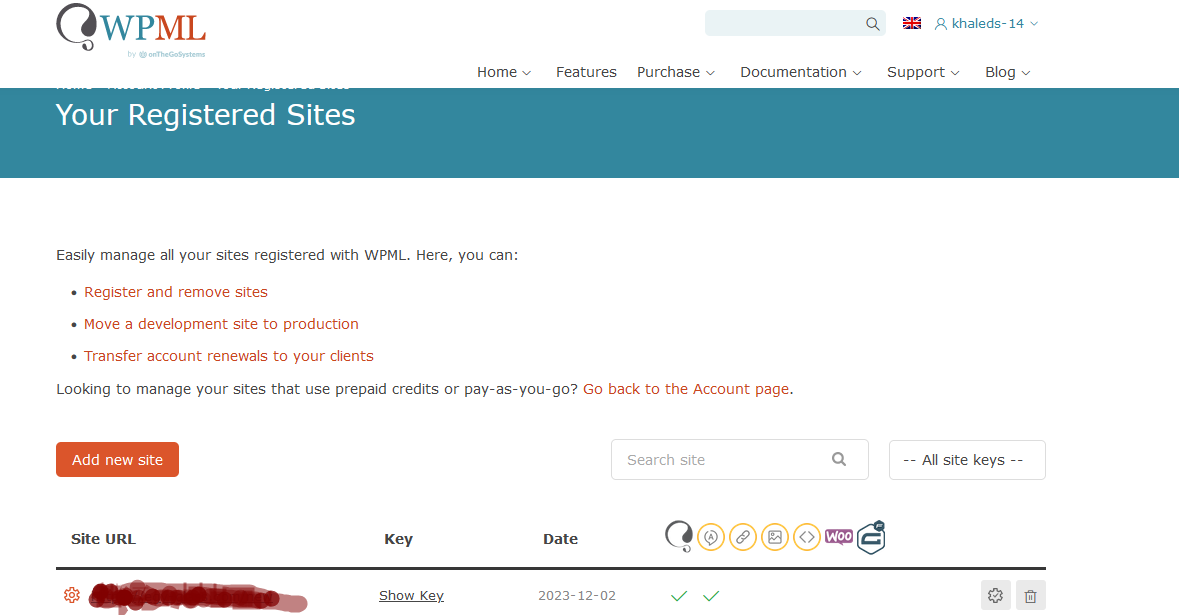Image resolution: width=1179 pixels, height=615 pixels.
Task: Click the link icon in column header
Action: 743,538
